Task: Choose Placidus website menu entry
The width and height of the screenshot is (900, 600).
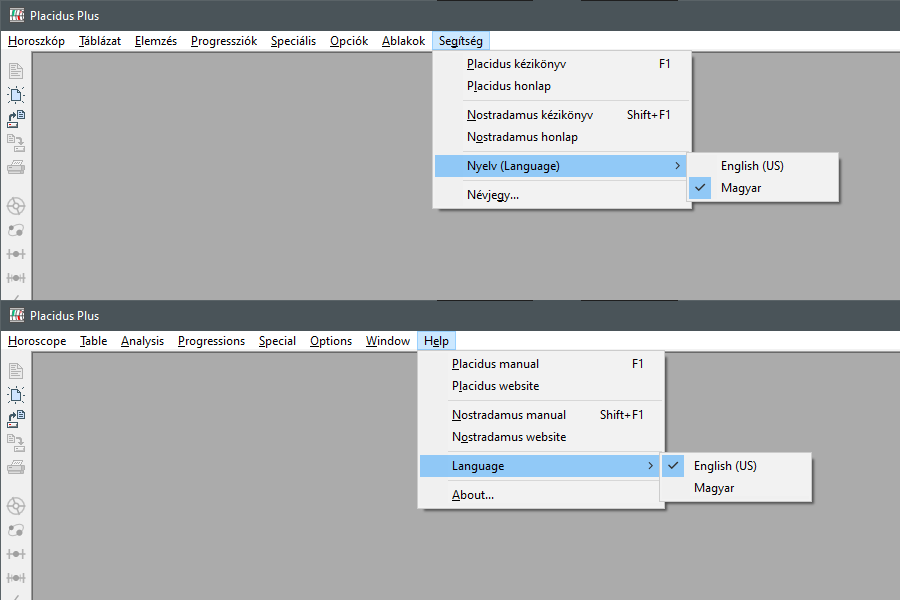Action: pos(541,386)
